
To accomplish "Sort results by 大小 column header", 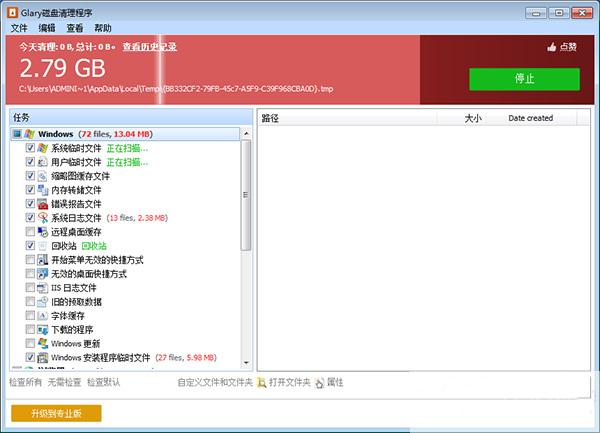I will click(x=473, y=118).
